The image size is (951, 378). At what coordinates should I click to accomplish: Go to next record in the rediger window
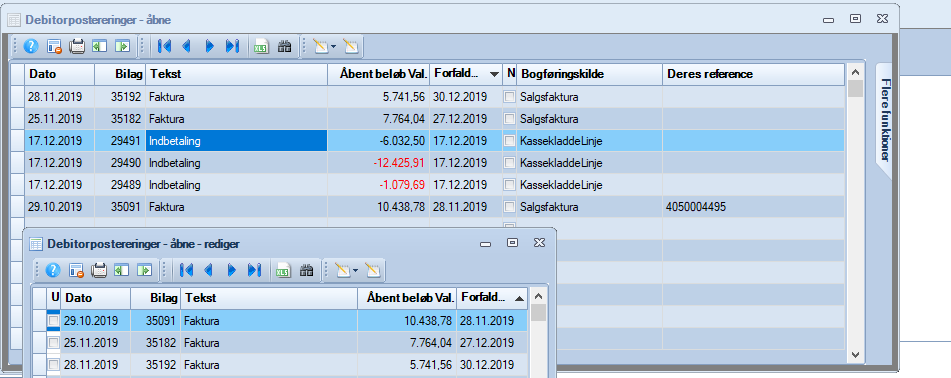coord(231,270)
